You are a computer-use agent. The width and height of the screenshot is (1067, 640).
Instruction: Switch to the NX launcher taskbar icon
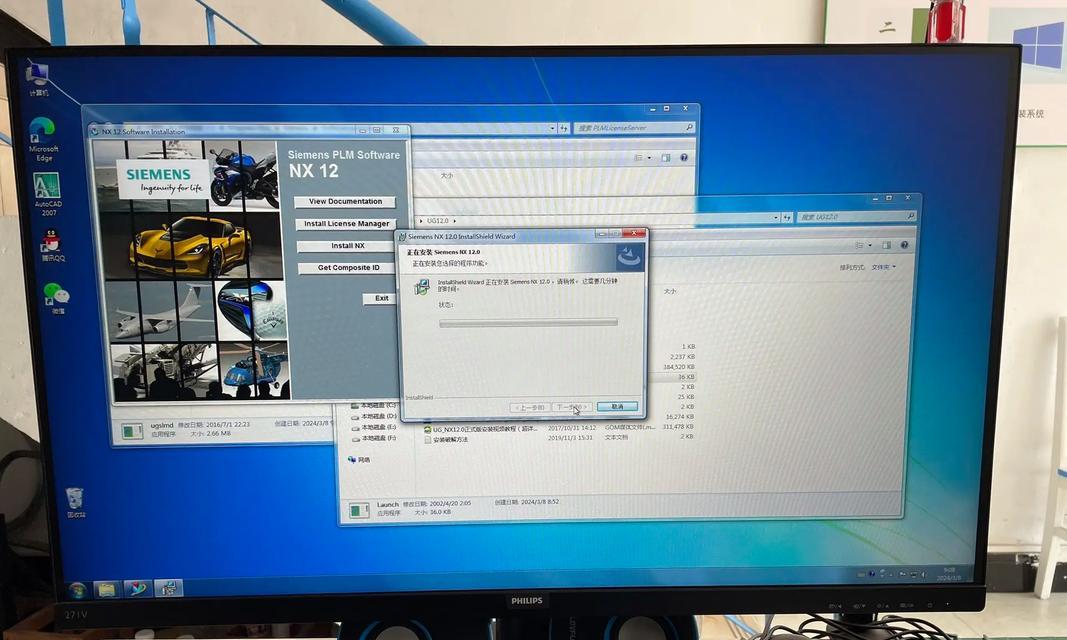click(x=138, y=589)
